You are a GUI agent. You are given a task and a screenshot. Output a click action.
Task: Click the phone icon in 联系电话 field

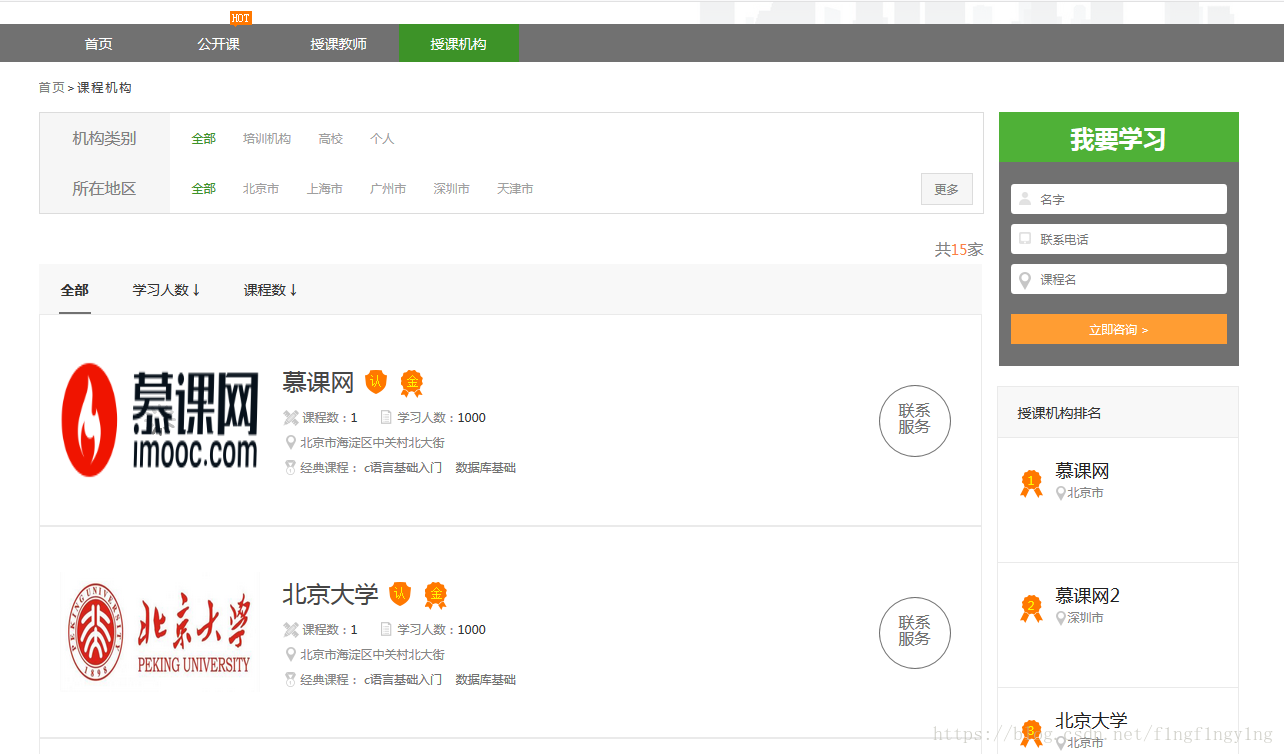[1025, 239]
